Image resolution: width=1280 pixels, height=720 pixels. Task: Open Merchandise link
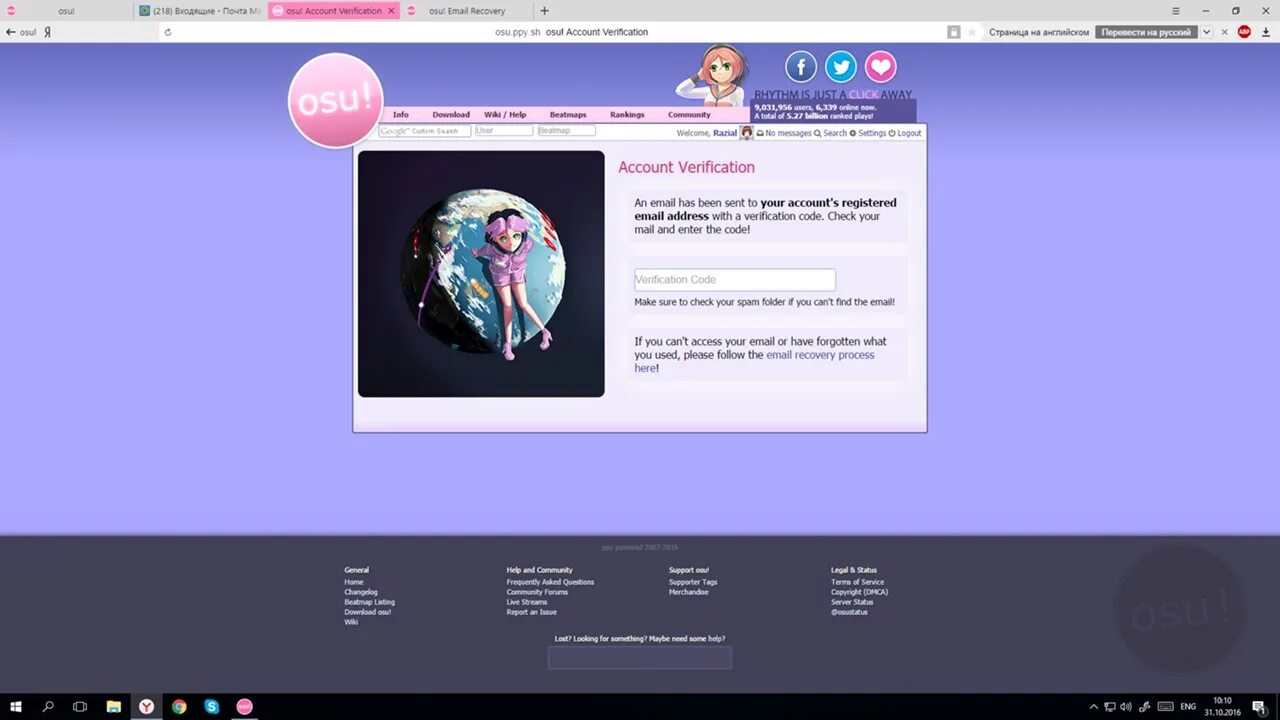pyautogui.click(x=688, y=592)
